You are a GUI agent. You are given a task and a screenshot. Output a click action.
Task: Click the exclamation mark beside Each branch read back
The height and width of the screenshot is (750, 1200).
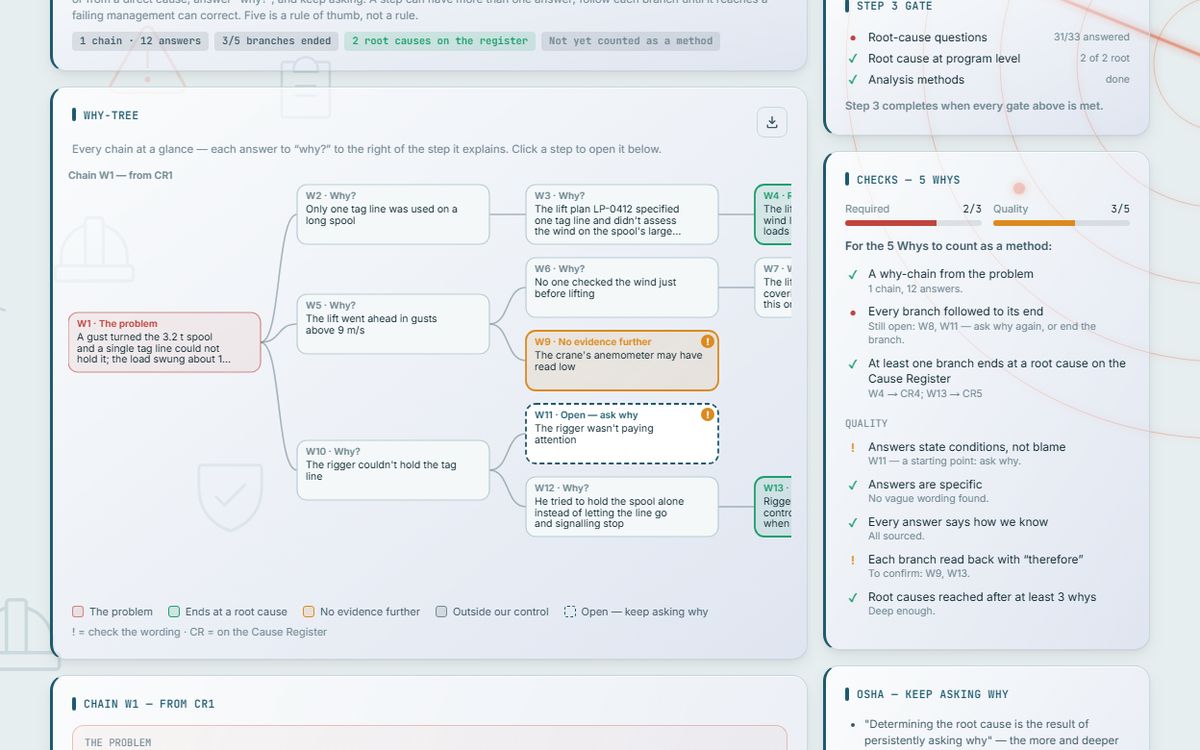click(x=852, y=560)
